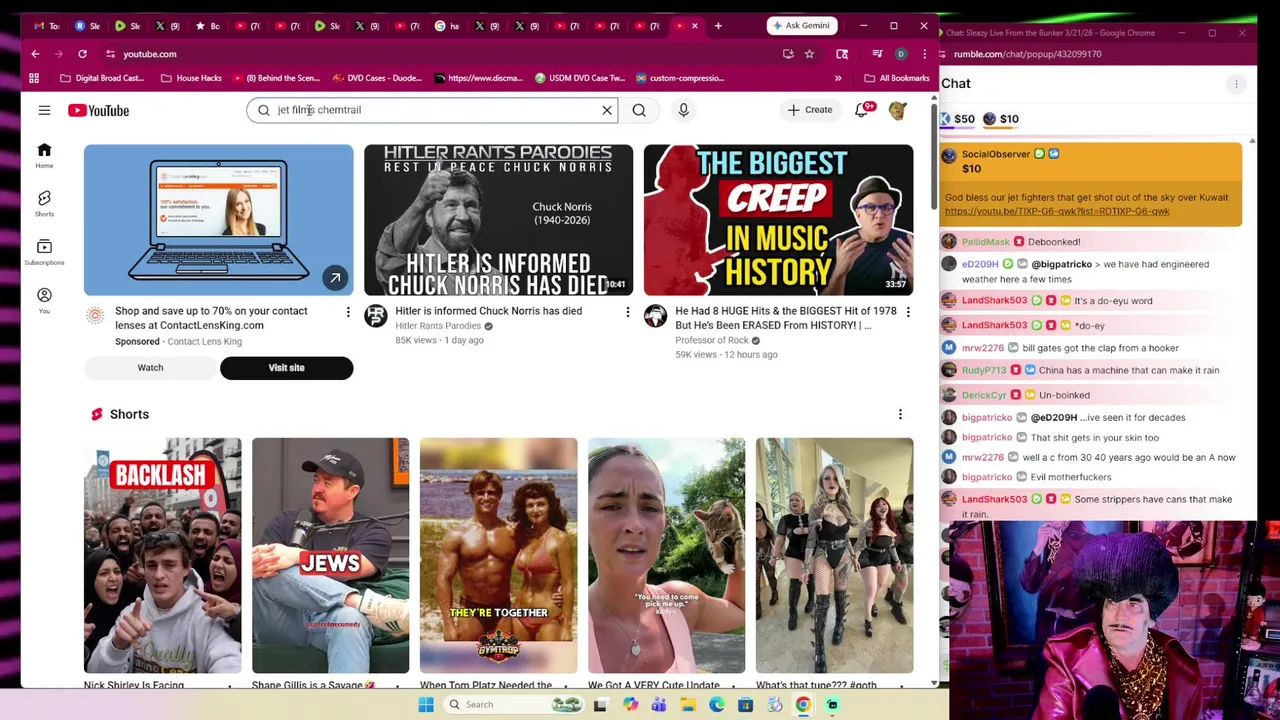The width and height of the screenshot is (1280, 720).
Task: Open the Hitler Rants Parodies channel avatar
Action: (375, 316)
